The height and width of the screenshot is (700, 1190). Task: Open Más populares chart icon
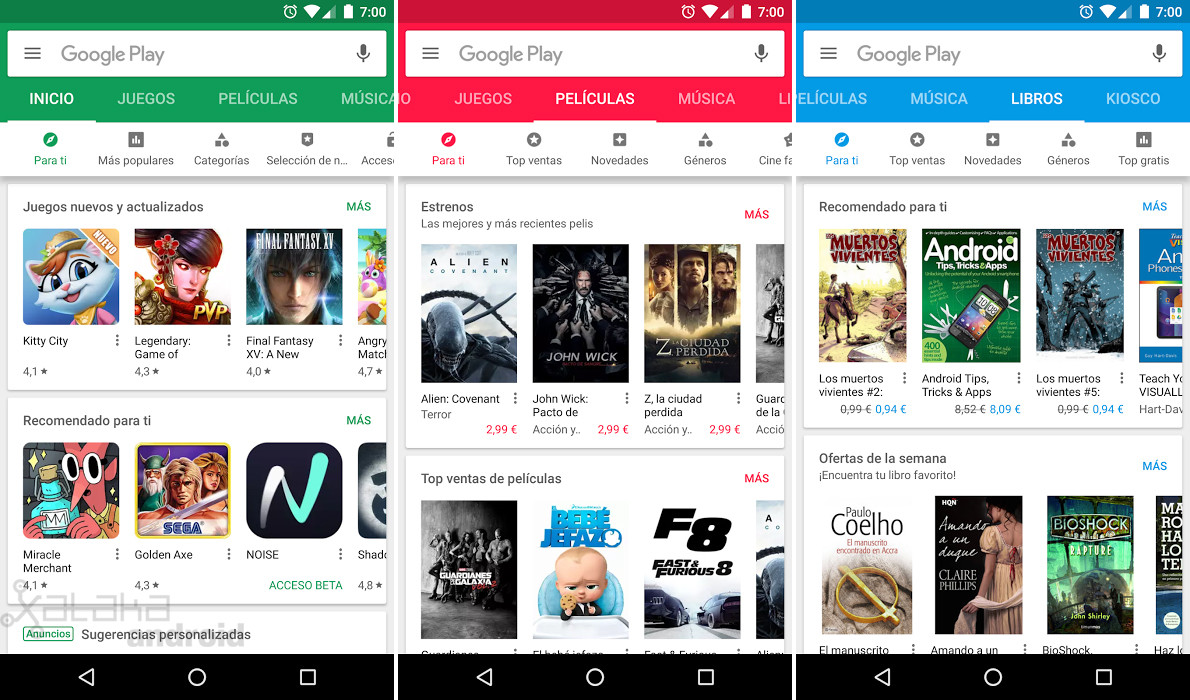pos(136,141)
